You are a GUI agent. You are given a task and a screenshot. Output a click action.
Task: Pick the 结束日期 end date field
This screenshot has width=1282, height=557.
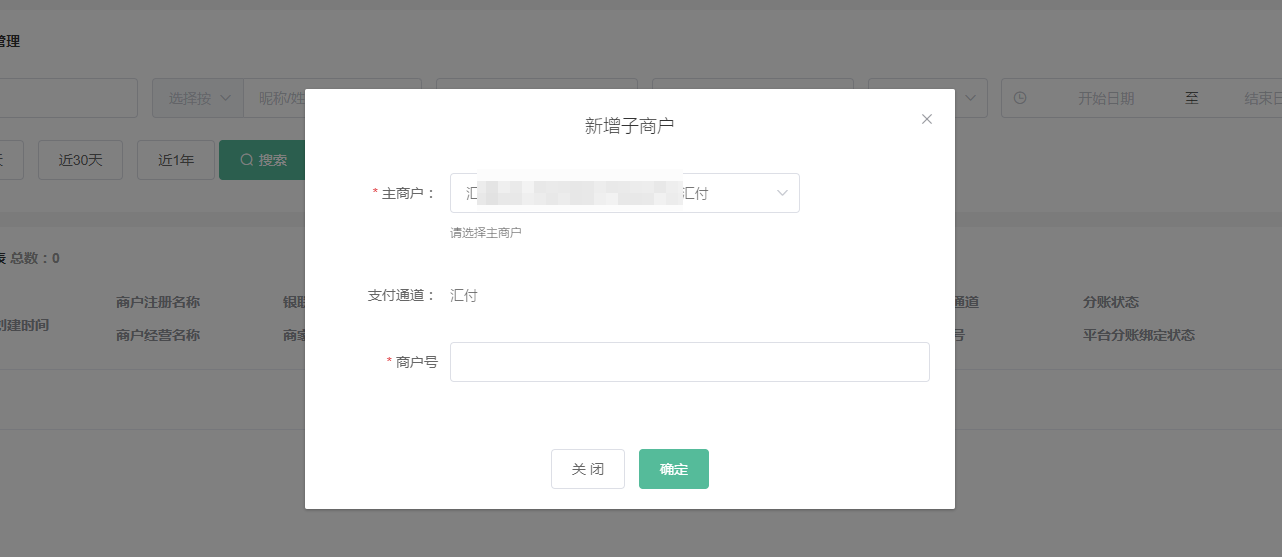click(1262, 98)
